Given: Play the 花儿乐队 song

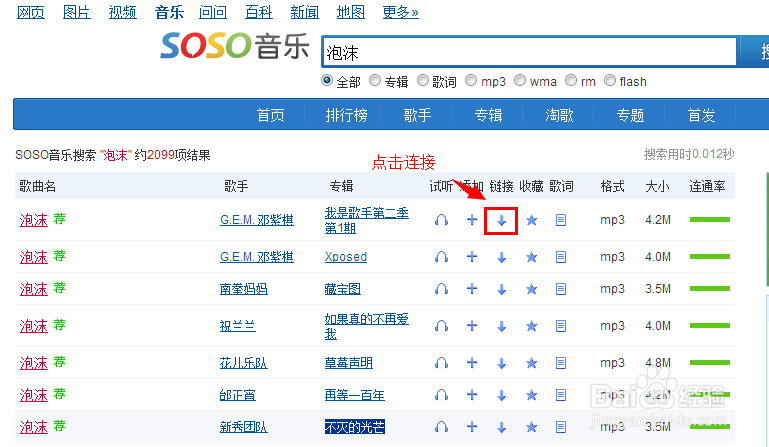Looking at the screenshot, I should [441, 363].
